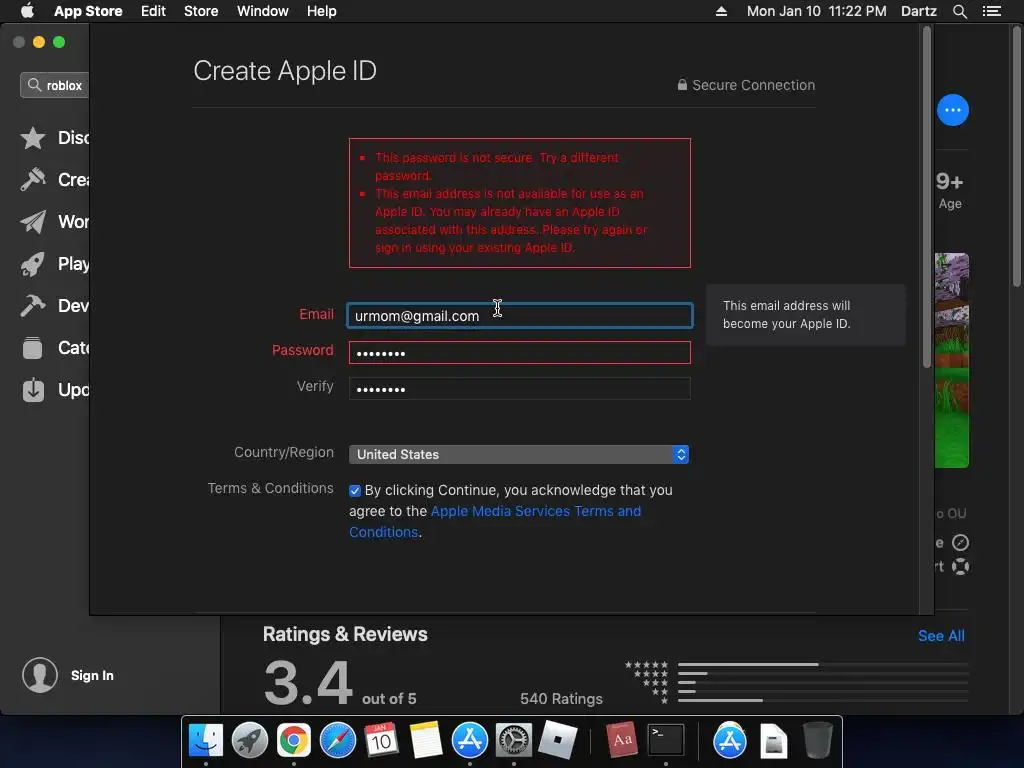Screen dimensions: 1024x768
Task: Click the five-star rating bar
Action: (823, 664)
